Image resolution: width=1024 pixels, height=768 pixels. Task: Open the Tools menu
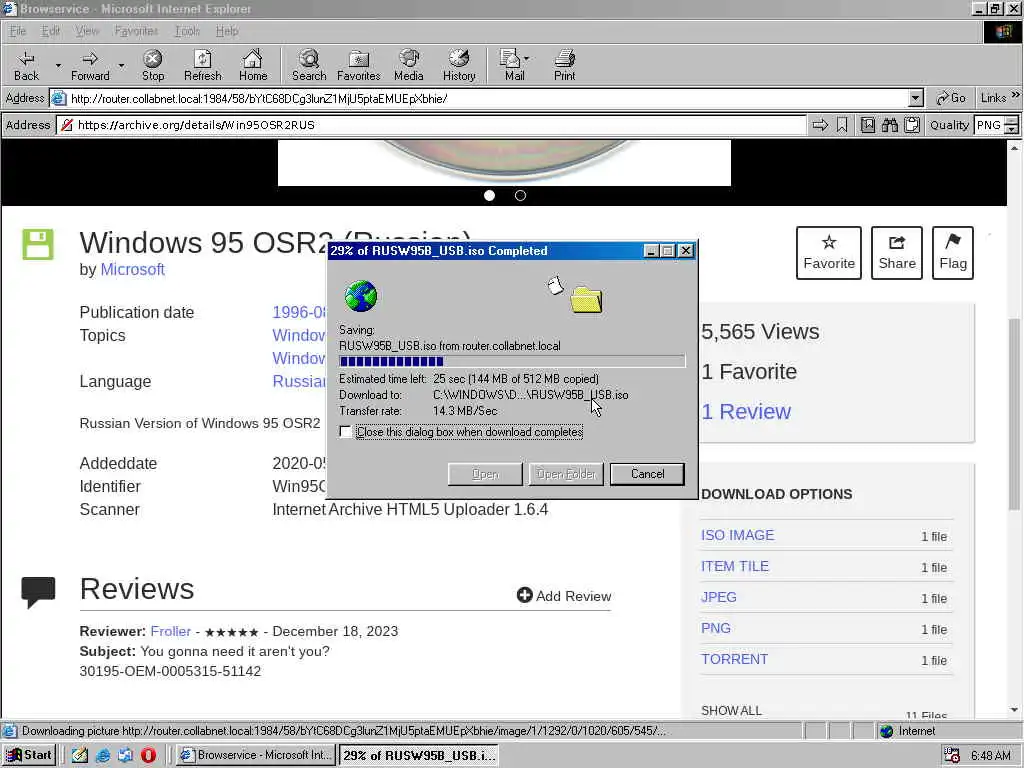coord(187,31)
